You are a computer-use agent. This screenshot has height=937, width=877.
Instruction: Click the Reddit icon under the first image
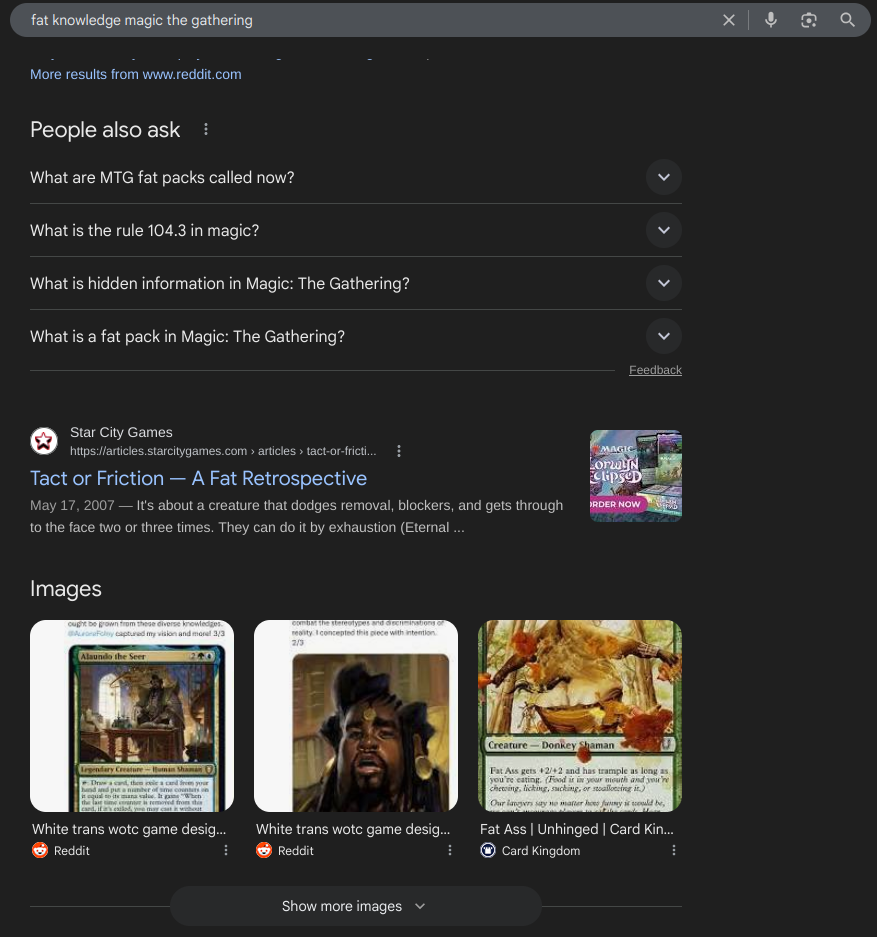(x=40, y=850)
